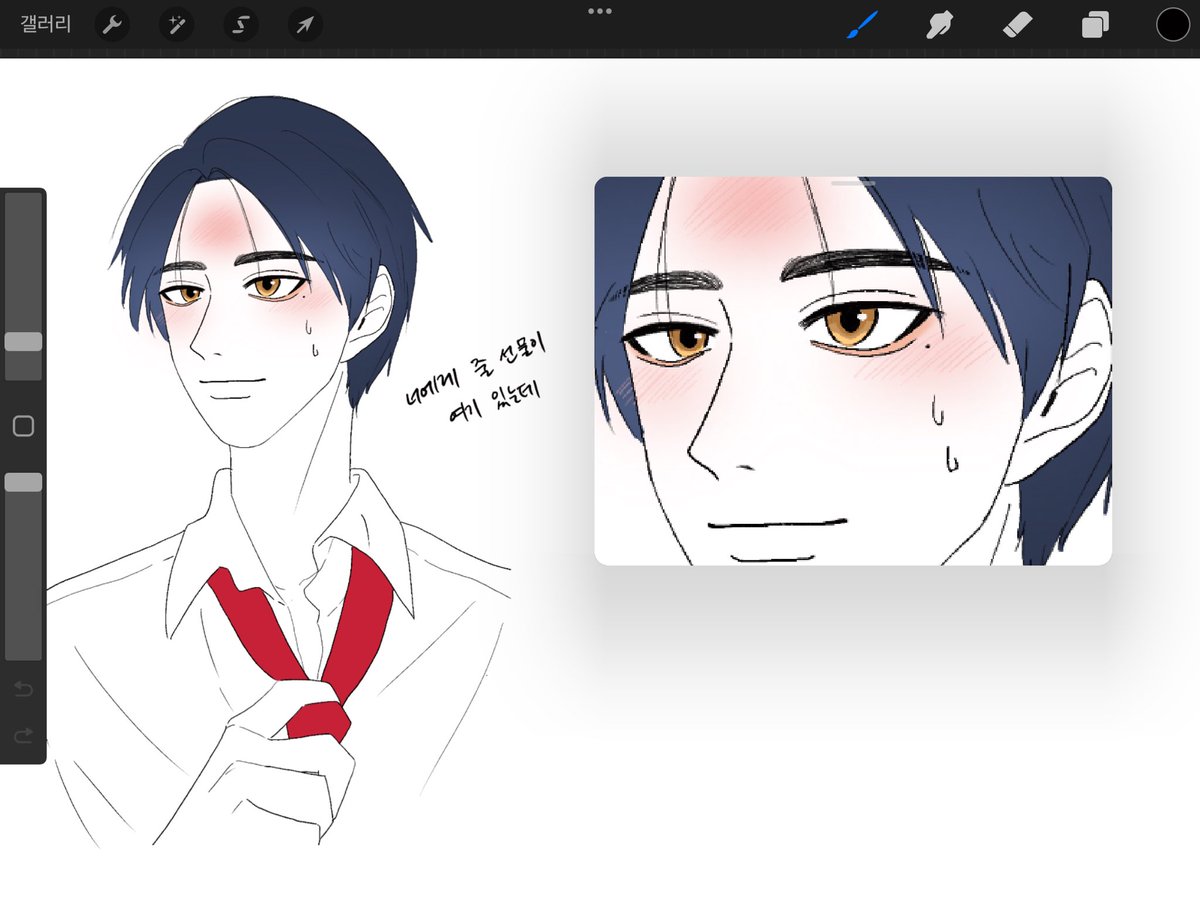Select the Brush tool

tap(862, 25)
